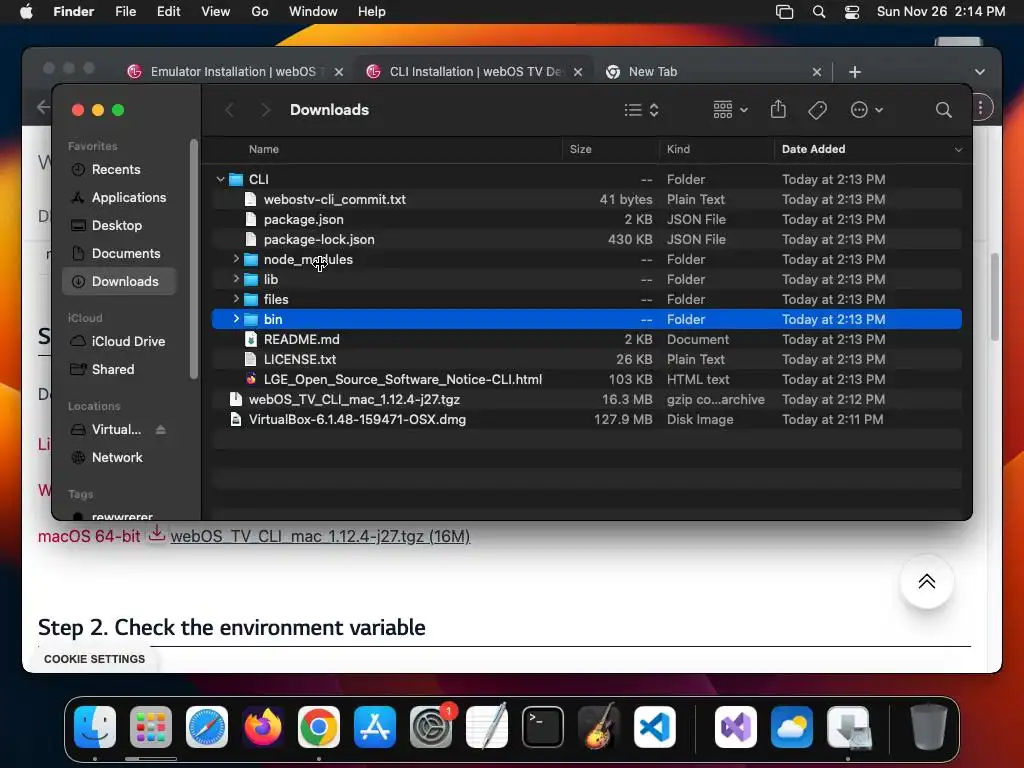Go back with Finder back arrow
Viewport: 1024px width, 768px height.
click(229, 110)
